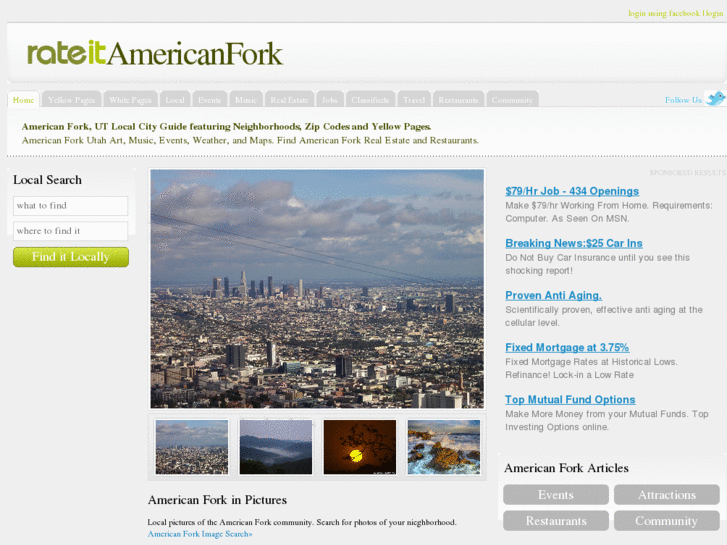Open the Community tab
727x545 pixels.
[x=512, y=100]
